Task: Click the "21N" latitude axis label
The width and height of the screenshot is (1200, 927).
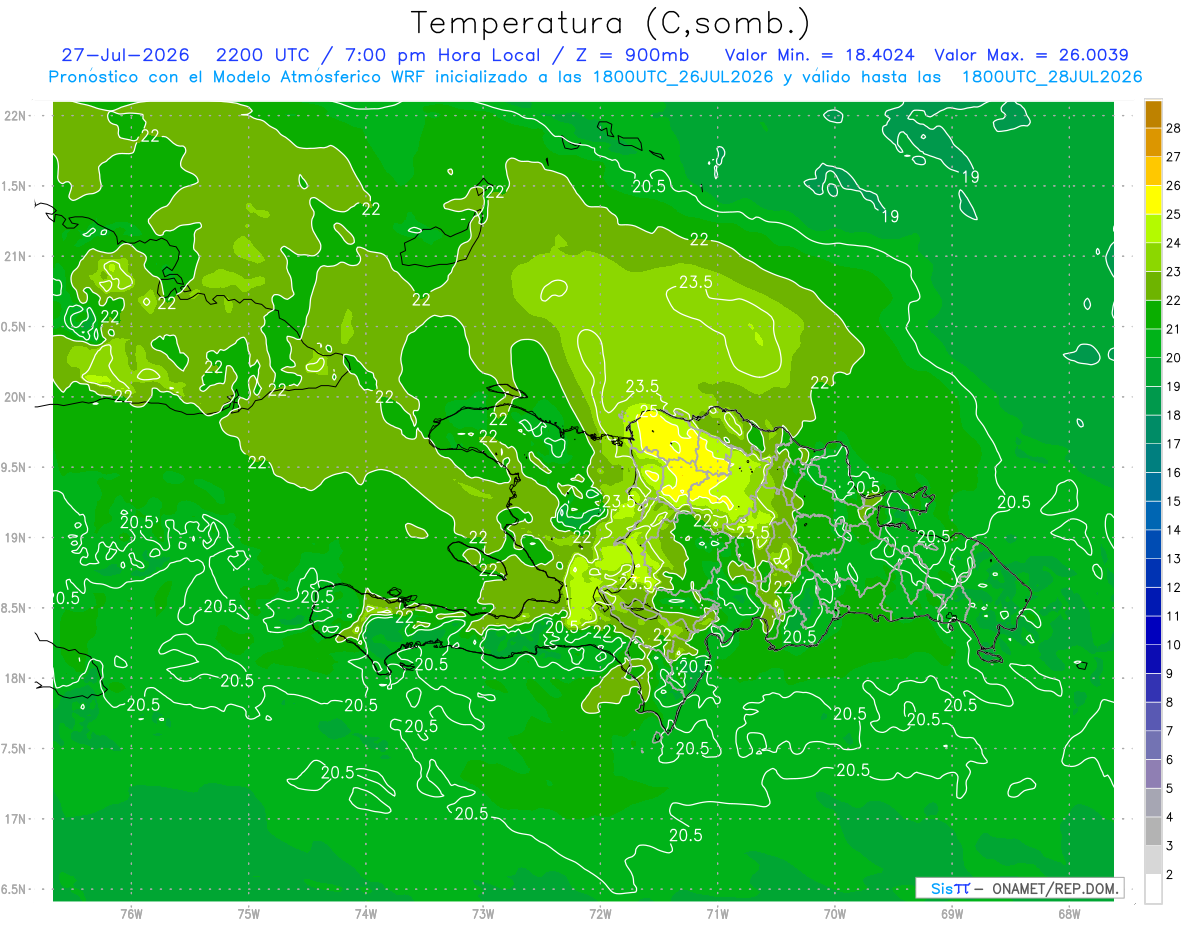Action: [x=16, y=256]
